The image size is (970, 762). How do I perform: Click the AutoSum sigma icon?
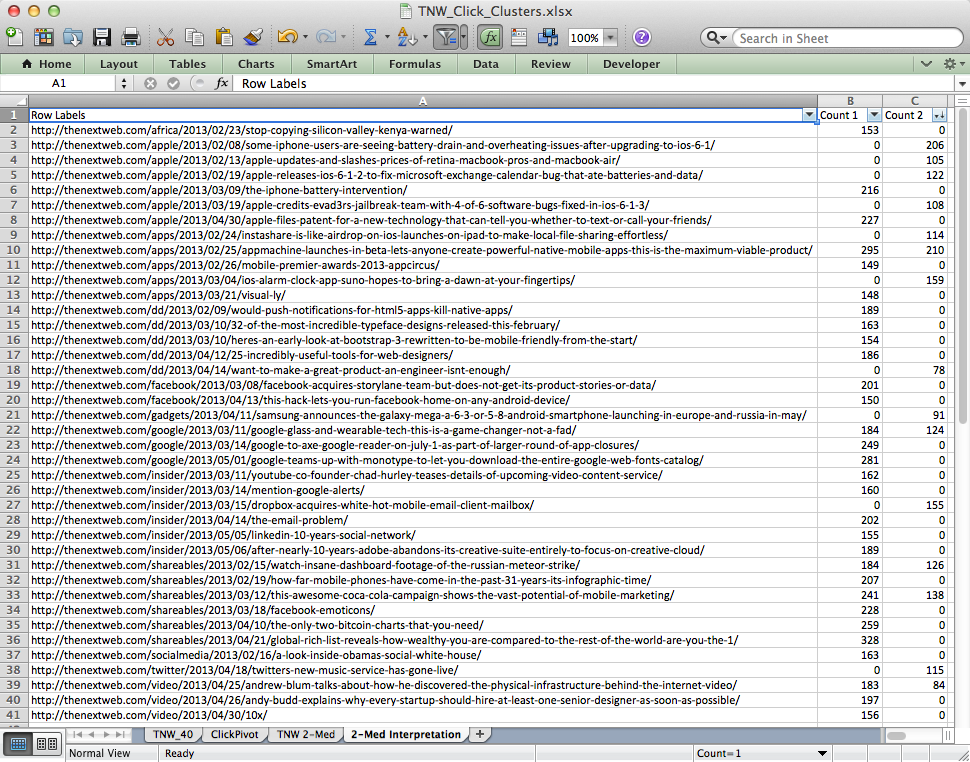[x=370, y=37]
